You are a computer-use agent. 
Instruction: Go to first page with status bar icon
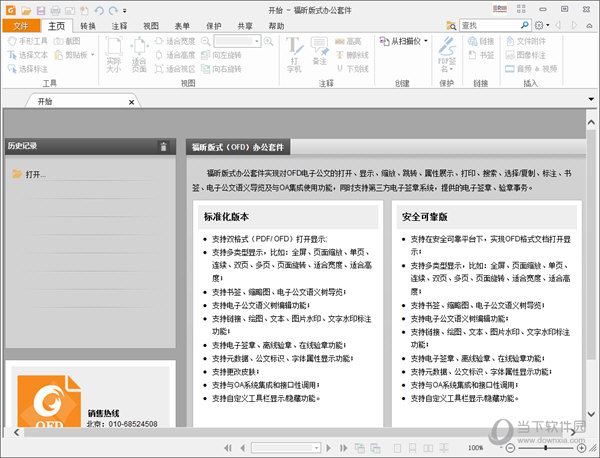(x=228, y=448)
